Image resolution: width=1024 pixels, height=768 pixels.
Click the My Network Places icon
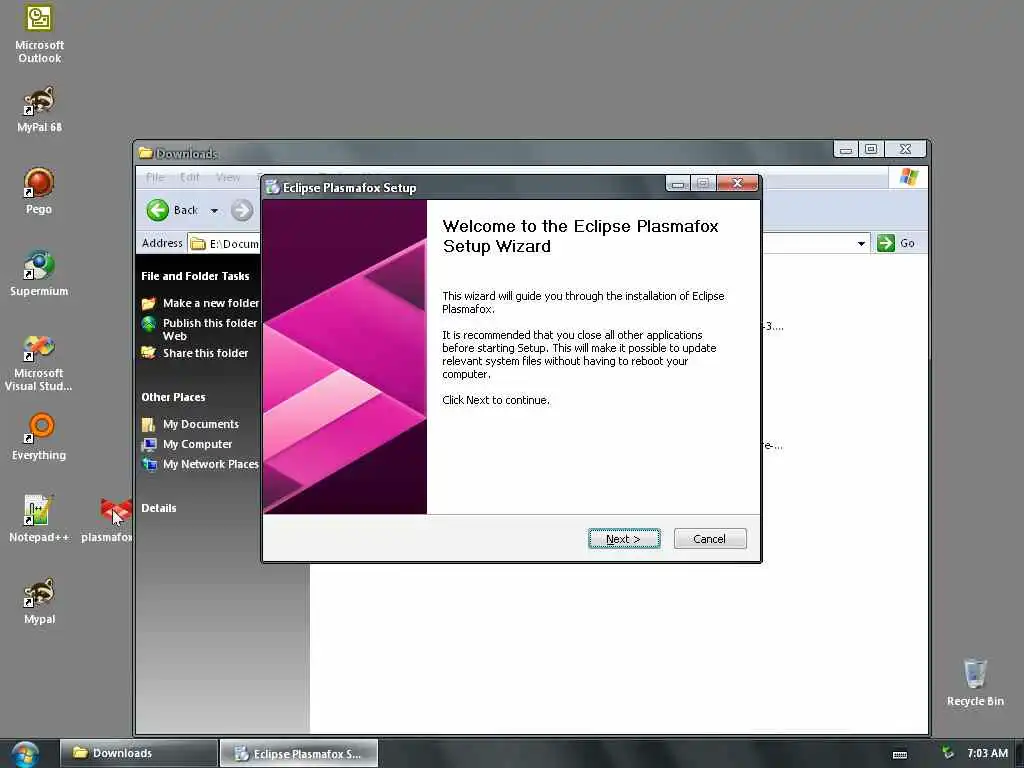point(150,464)
